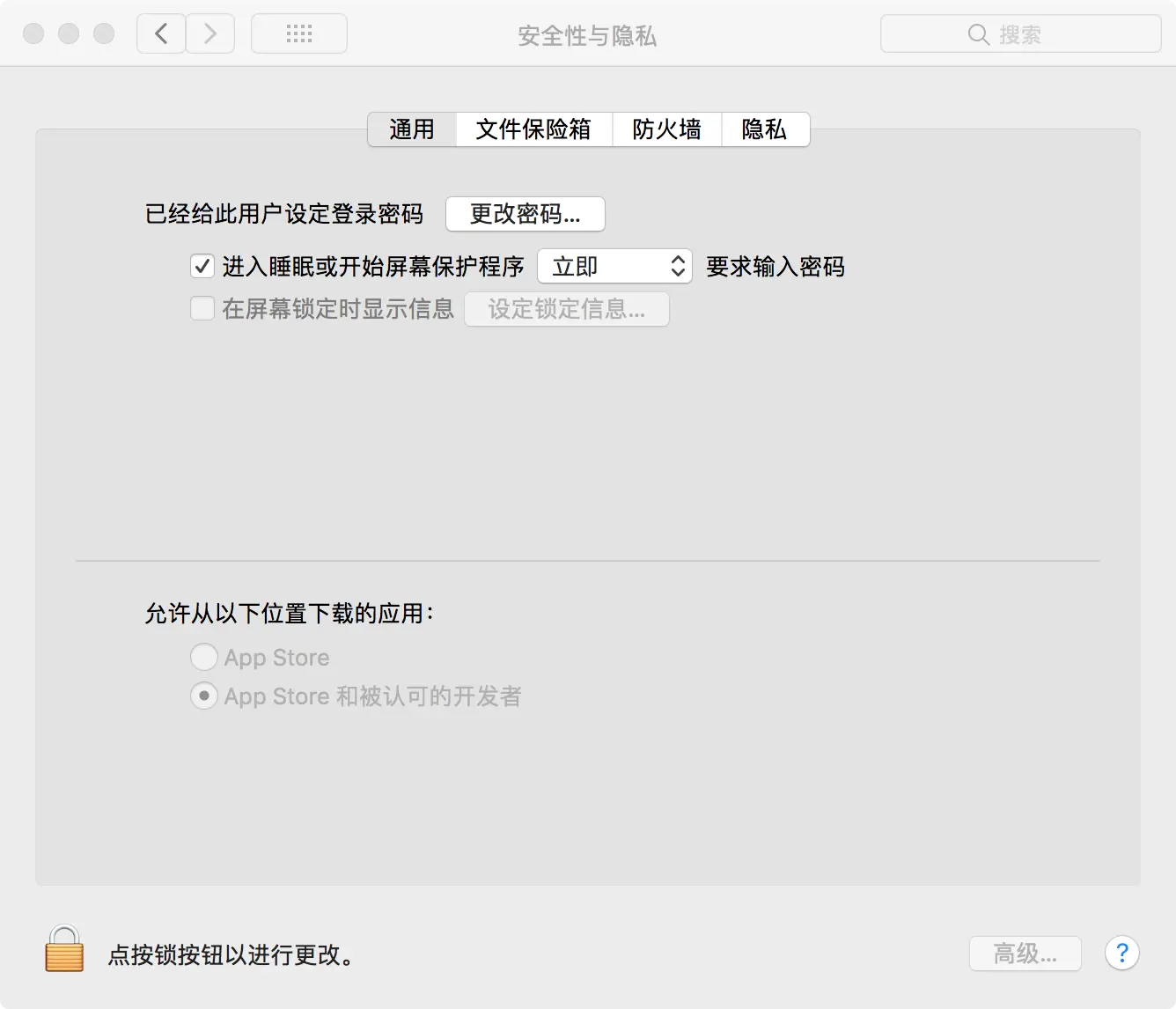The image size is (1176, 1009).
Task: Click the lock icon to make changes
Action: (x=64, y=948)
